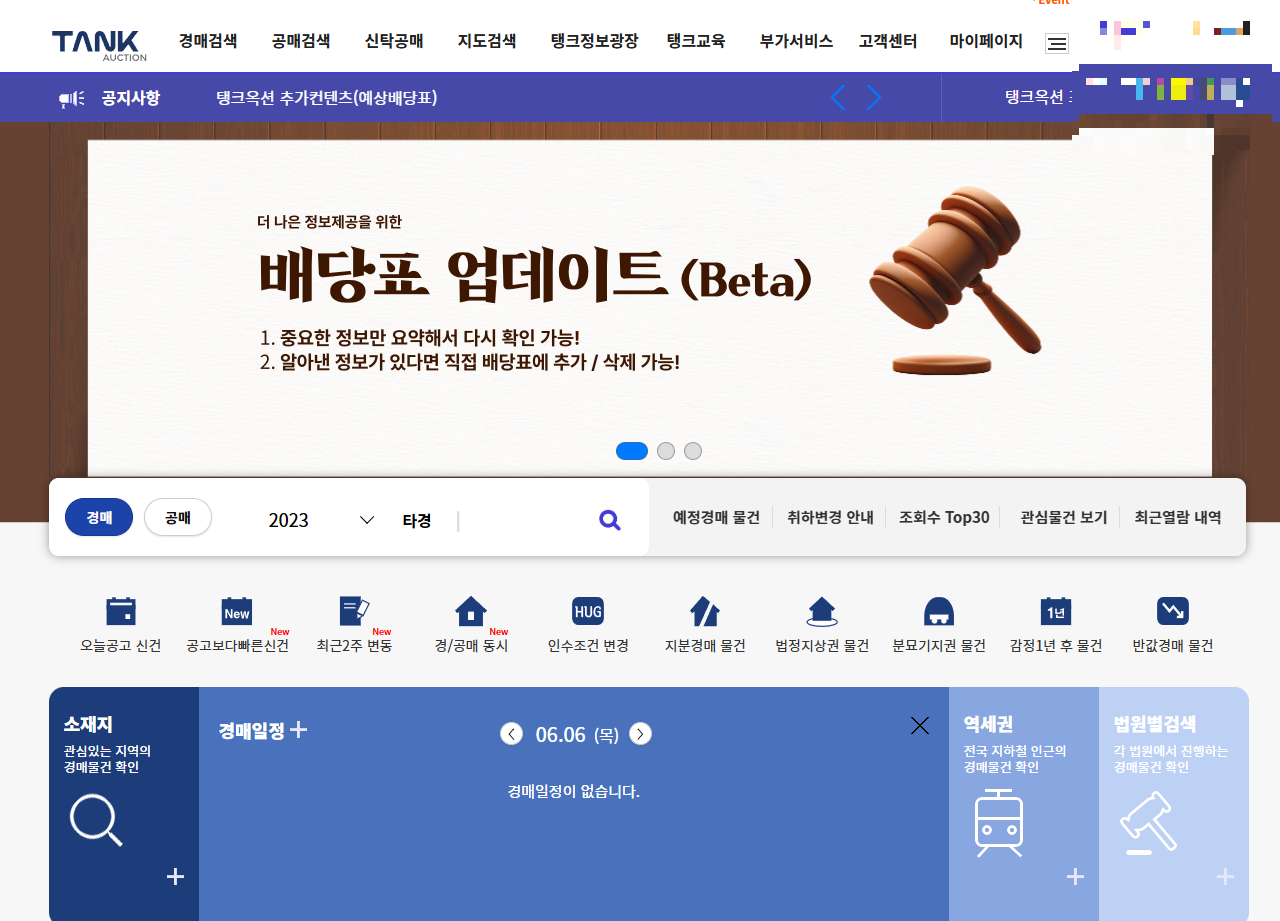Click the 06.06 (목) date text
This screenshot has width=1280, height=921.
click(577, 735)
